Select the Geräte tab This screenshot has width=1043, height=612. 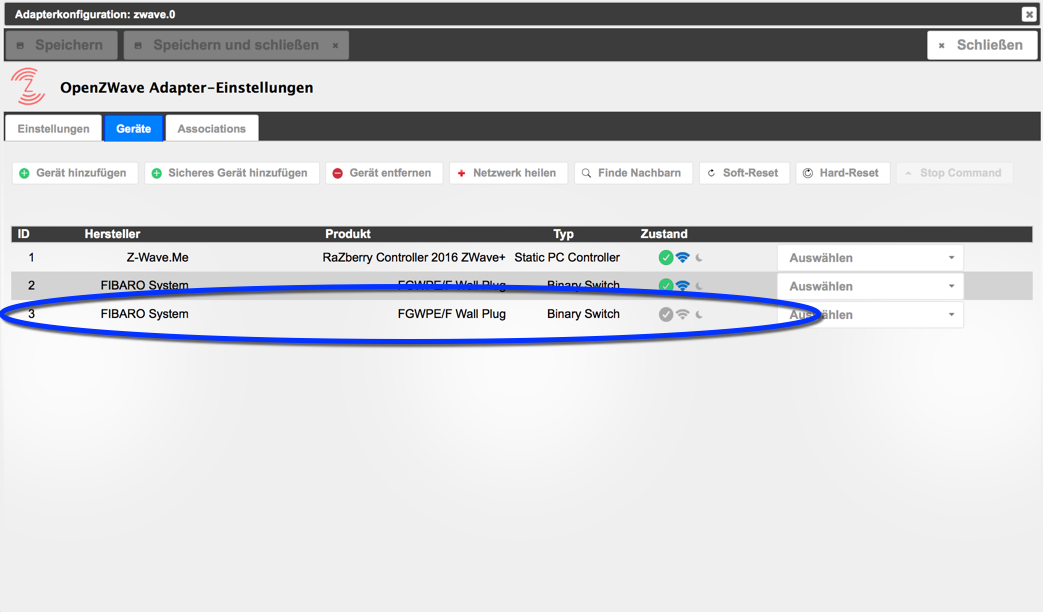point(134,128)
